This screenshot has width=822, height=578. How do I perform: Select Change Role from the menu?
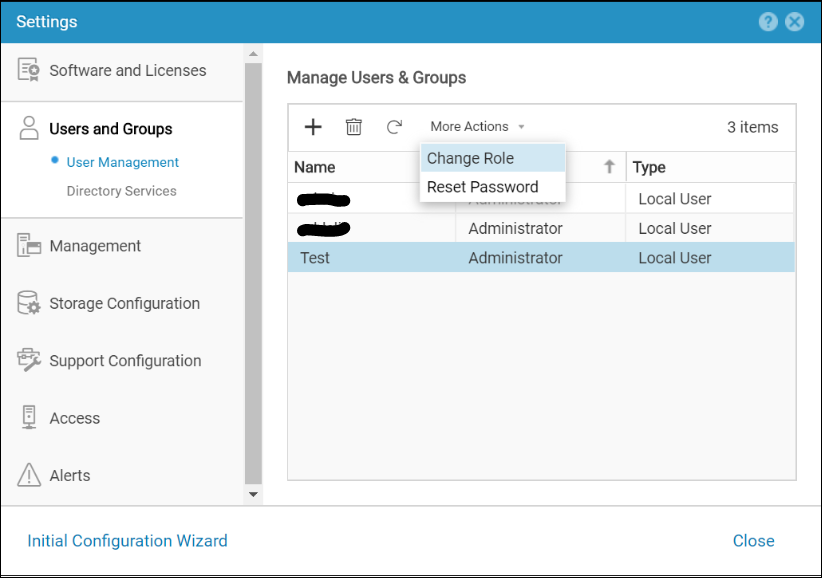pos(470,158)
